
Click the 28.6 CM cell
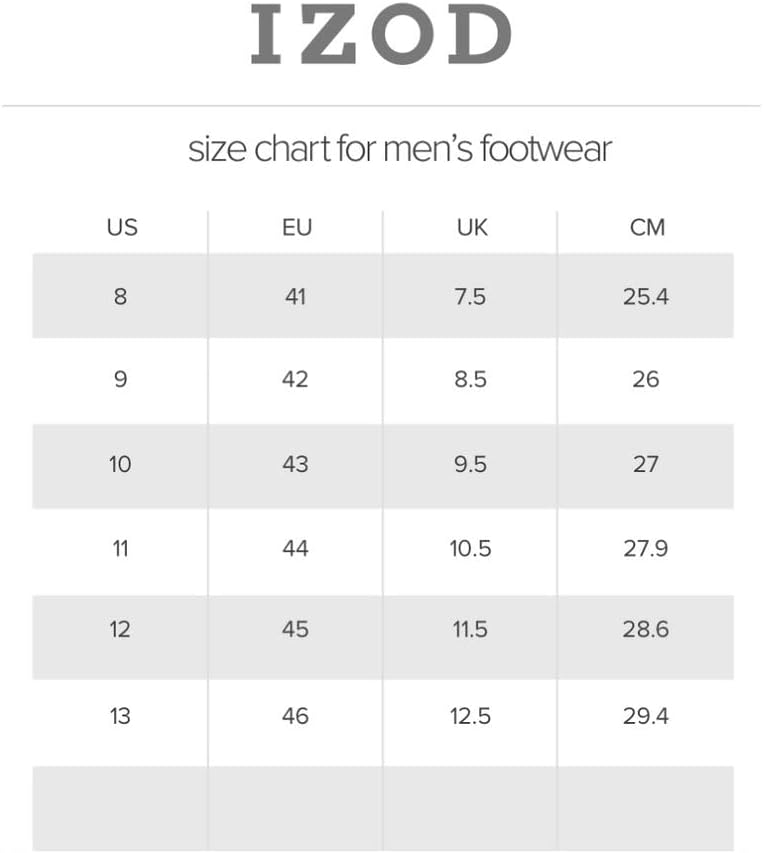pos(646,629)
